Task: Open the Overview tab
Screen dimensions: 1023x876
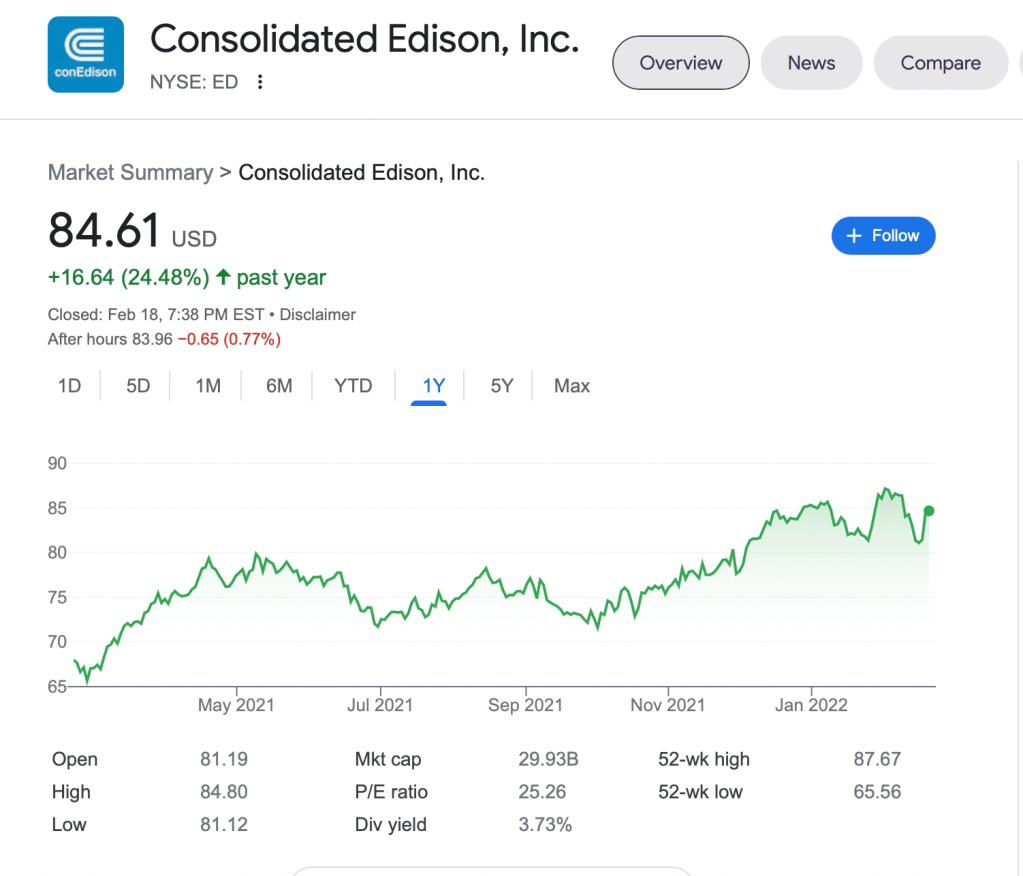Action: pyautogui.click(x=681, y=63)
